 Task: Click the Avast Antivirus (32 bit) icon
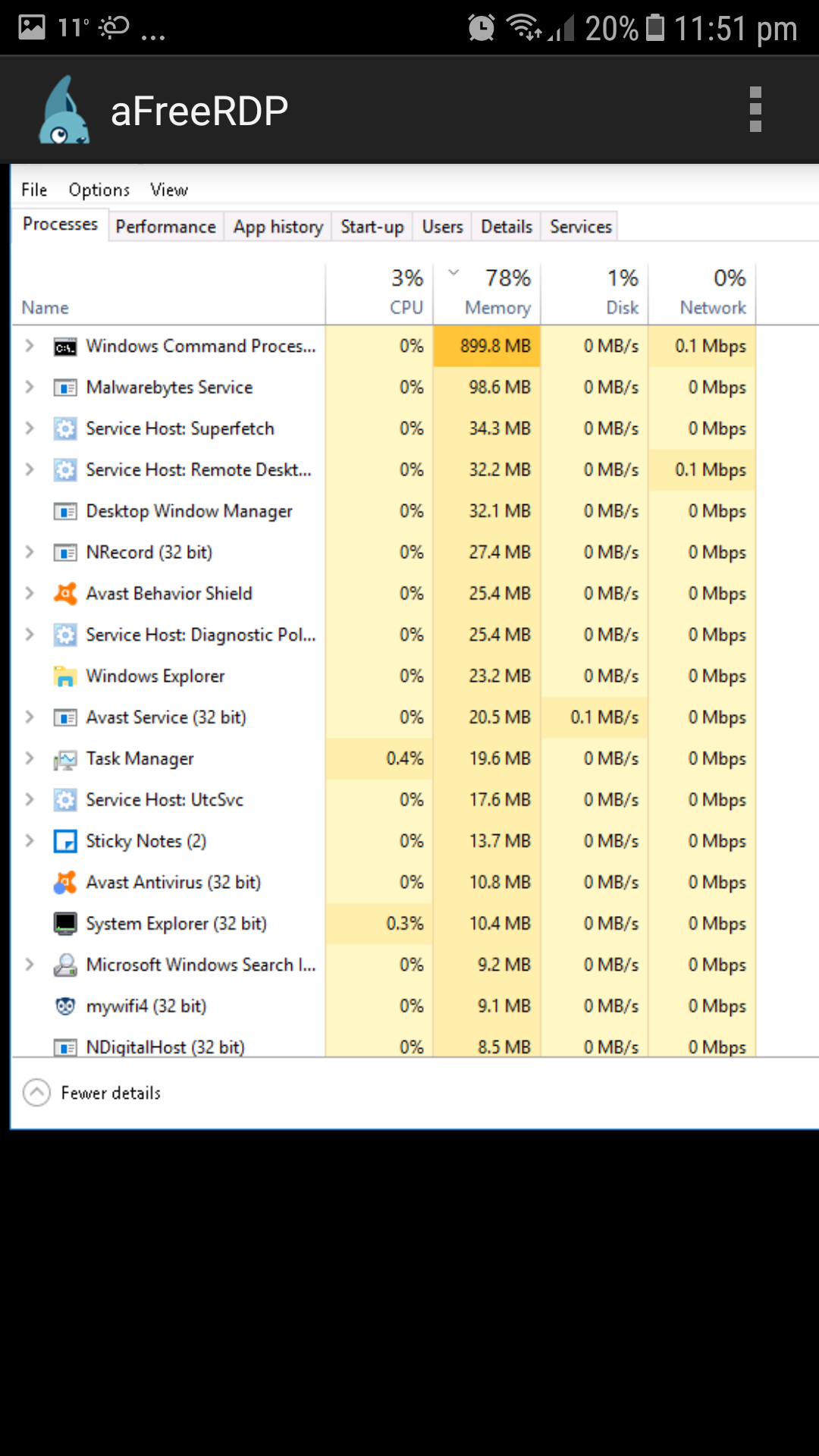tap(65, 882)
